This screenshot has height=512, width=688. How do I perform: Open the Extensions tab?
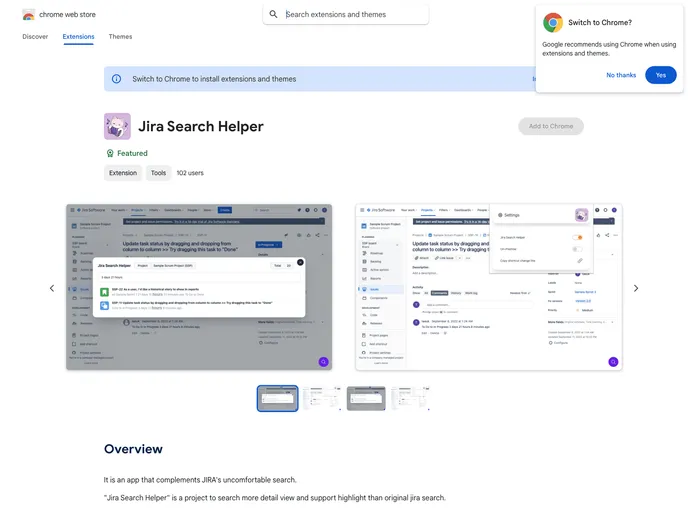(x=78, y=37)
